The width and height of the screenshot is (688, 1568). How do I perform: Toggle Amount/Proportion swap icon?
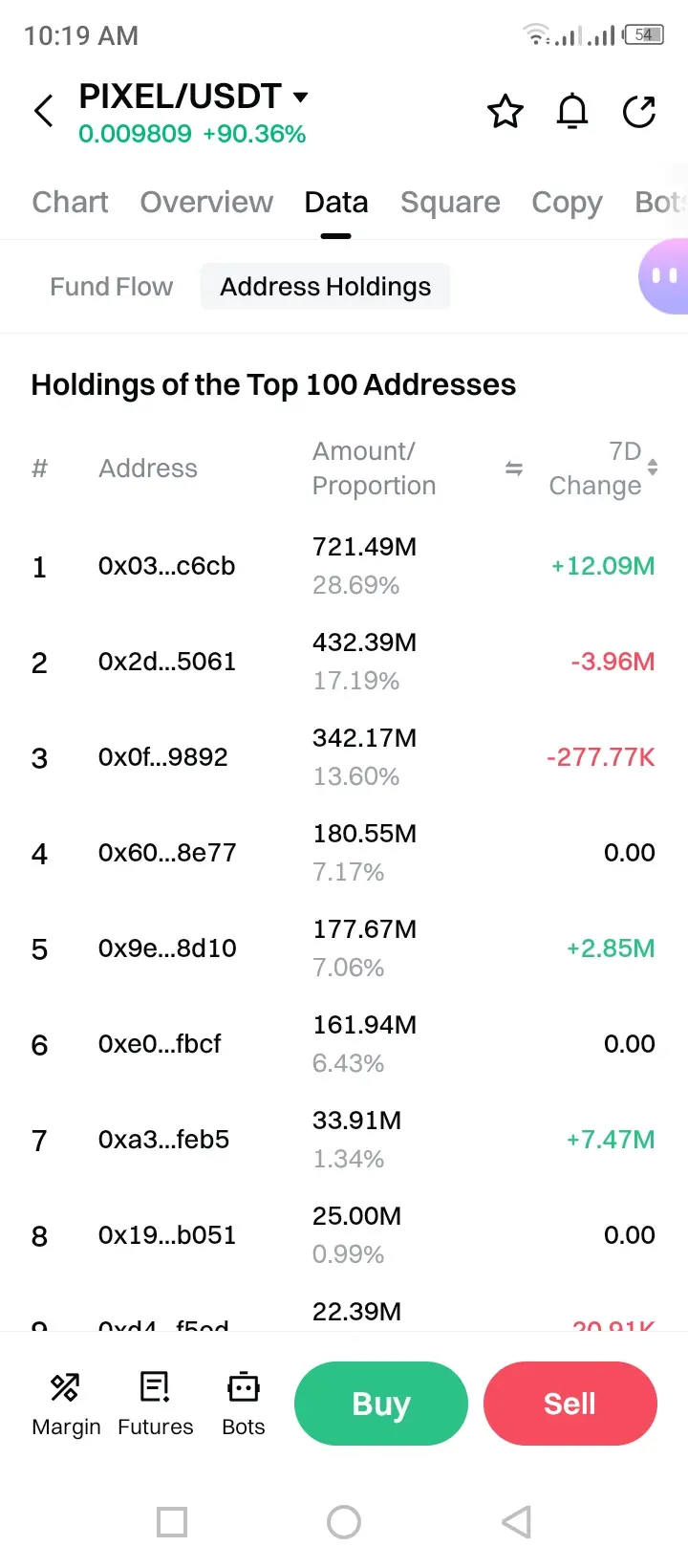pyautogui.click(x=514, y=468)
